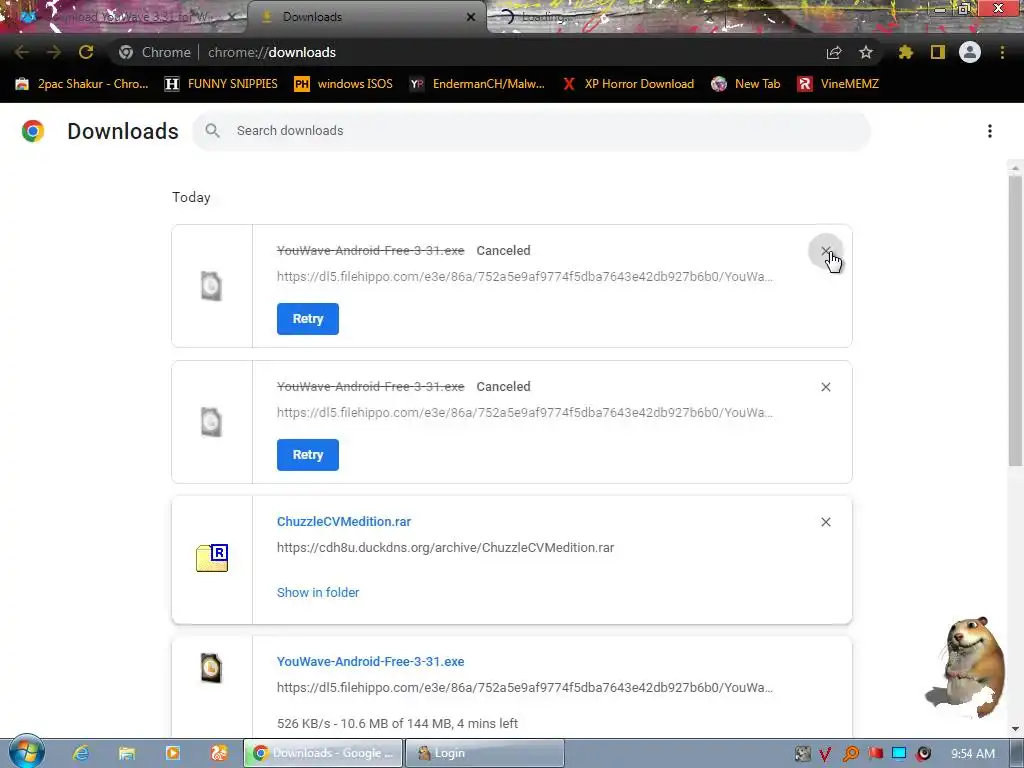Click the page vertical scrollbar thumb
Screen dimensions: 1024x768
click(x=1015, y=320)
